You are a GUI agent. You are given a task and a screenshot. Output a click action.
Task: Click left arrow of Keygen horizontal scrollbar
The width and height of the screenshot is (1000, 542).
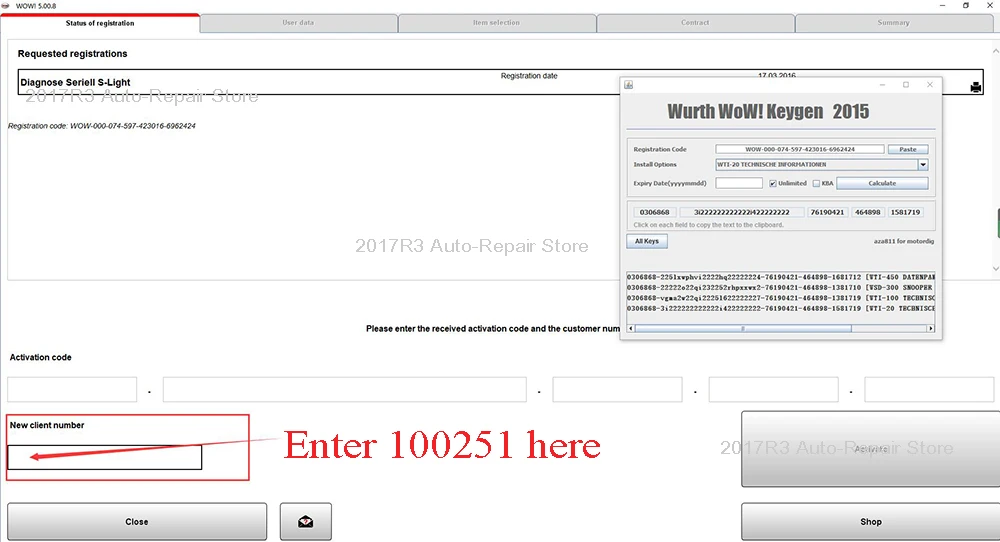tap(631, 328)
